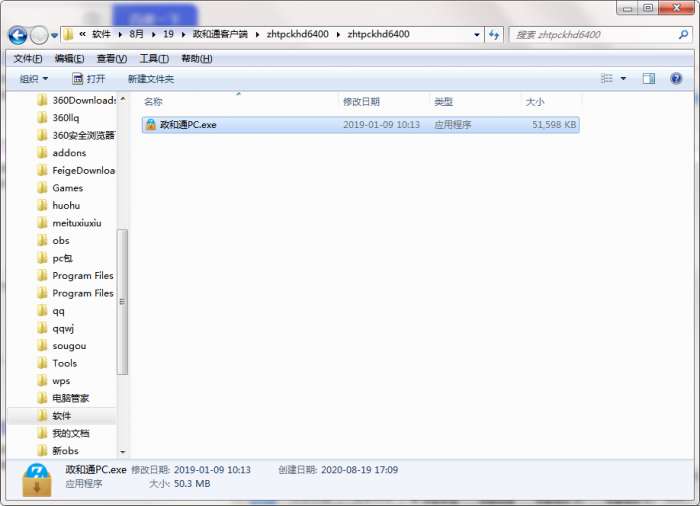Open the 编辑(E) menu
Image resolution: width=700 pixels, height=506 pixels.
pos(69,59)
